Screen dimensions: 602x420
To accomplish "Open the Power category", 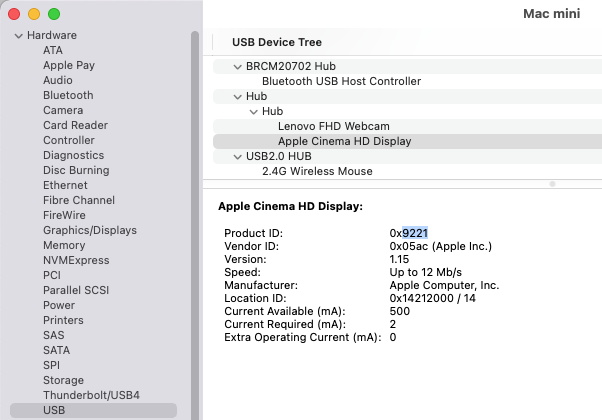I will point(59,305).
